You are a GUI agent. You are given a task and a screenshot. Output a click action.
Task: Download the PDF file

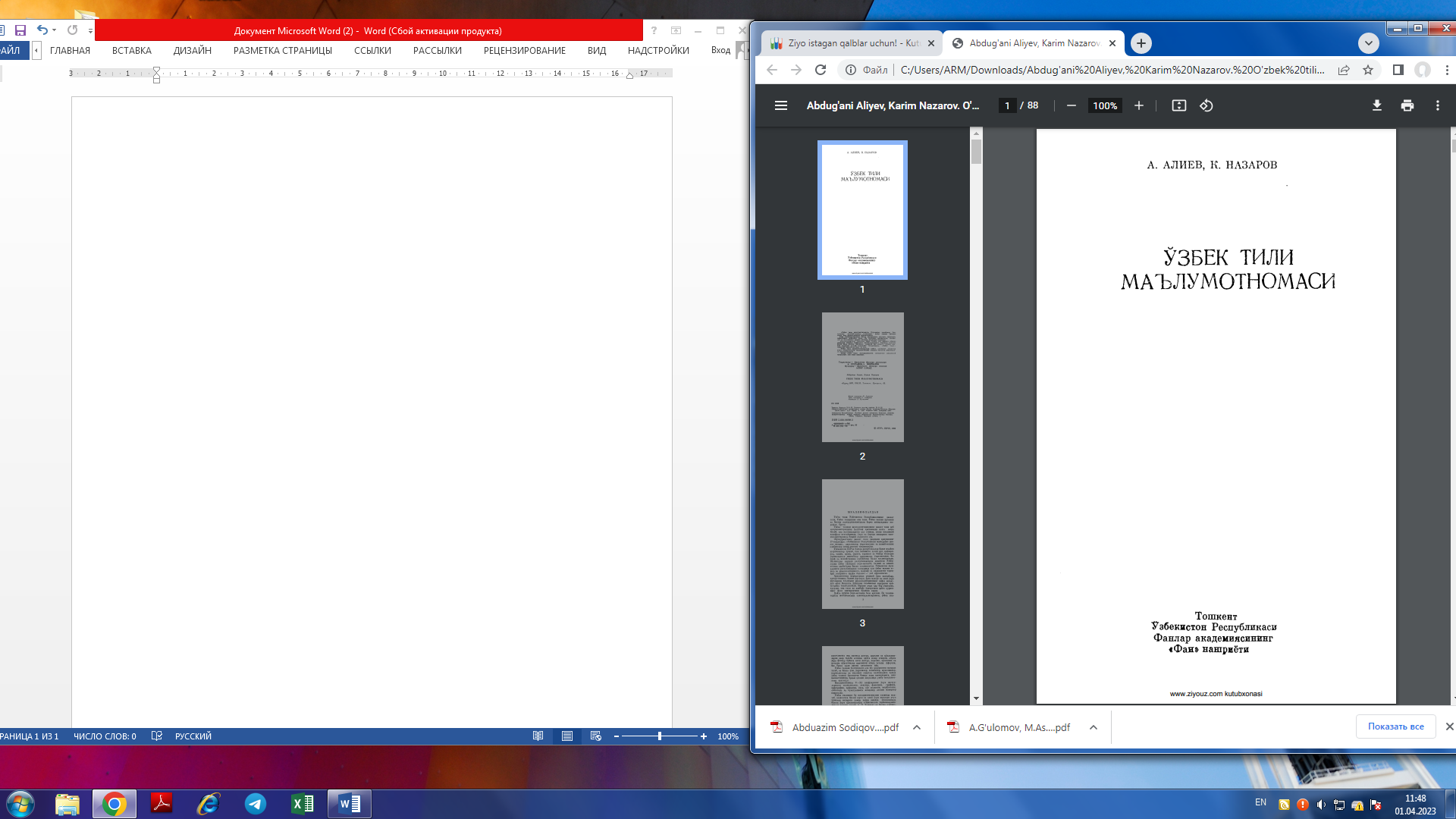click(1377, 105)
